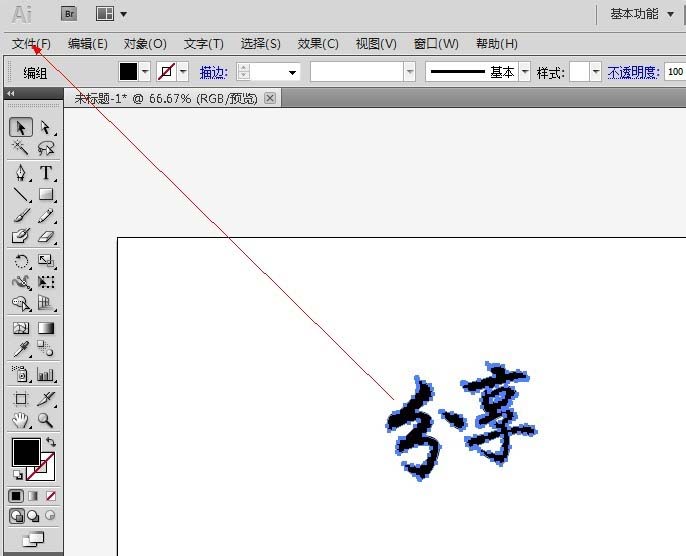Open Adobe Bridge via Br button
The height and width of the screenshot is (556, 686).
69,14
